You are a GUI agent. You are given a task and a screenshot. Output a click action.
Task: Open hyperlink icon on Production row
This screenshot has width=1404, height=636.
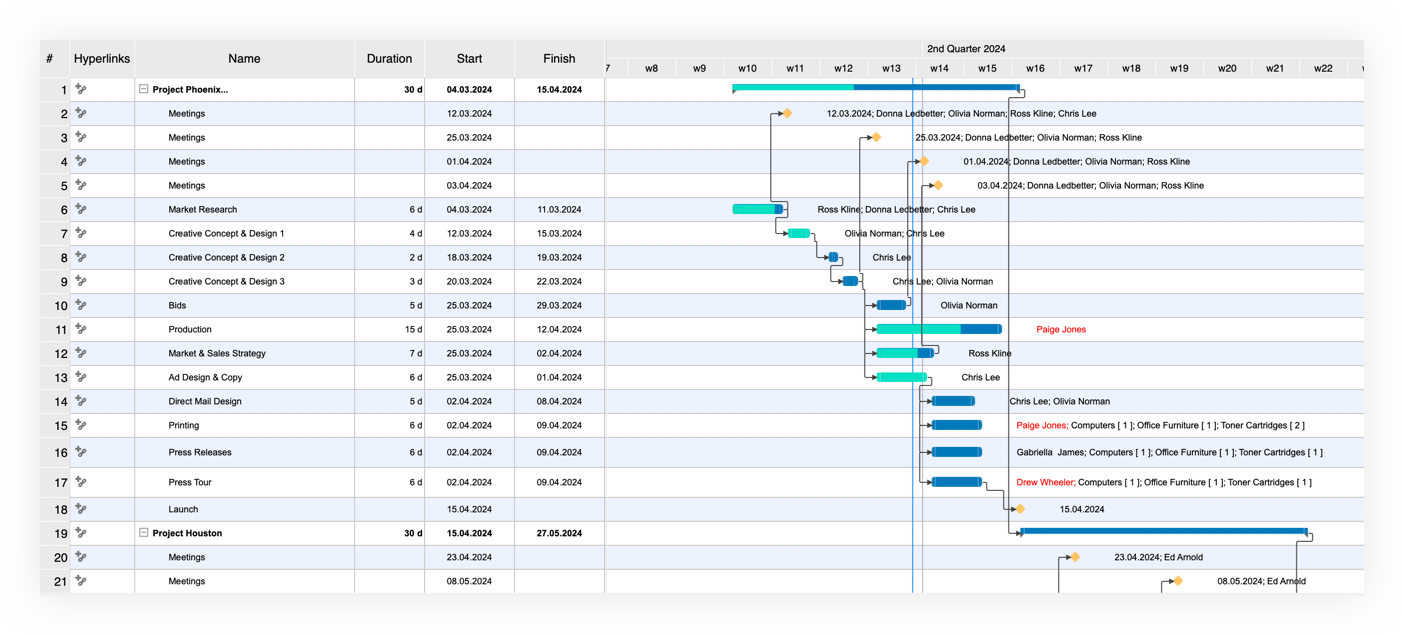click(81, 330)
